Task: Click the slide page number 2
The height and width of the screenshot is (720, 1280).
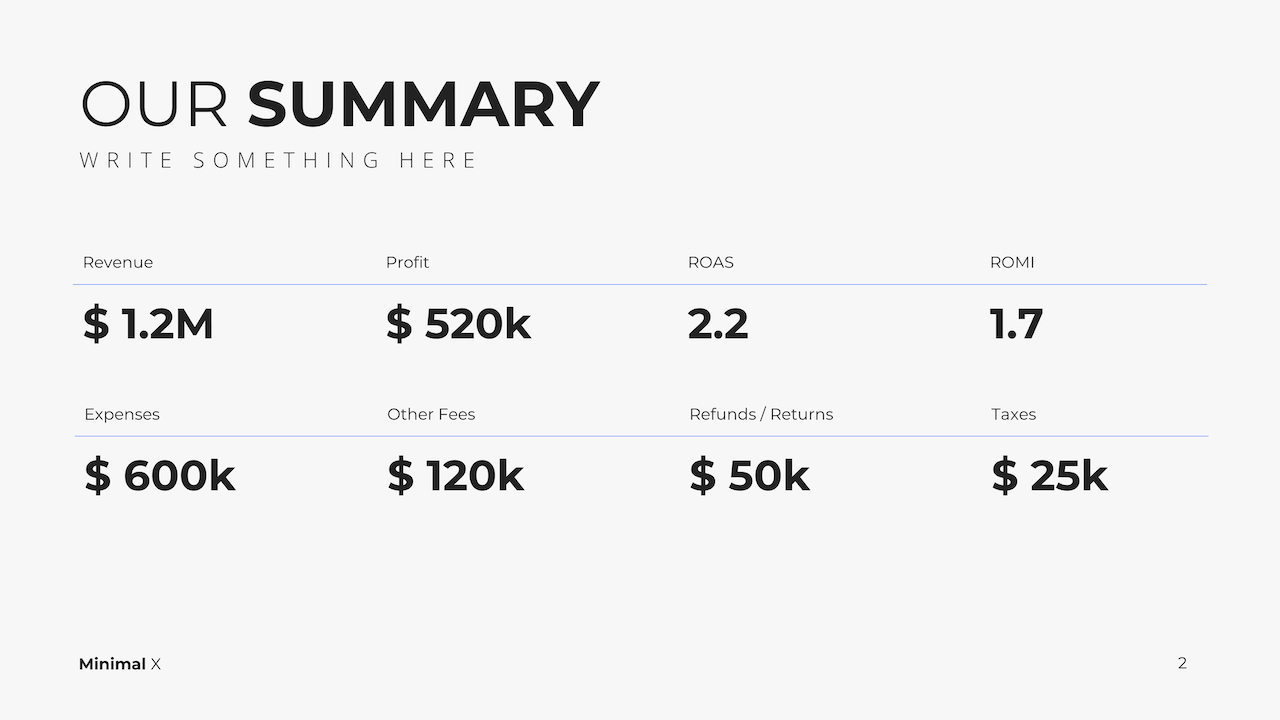Action: pos(1182,663)
